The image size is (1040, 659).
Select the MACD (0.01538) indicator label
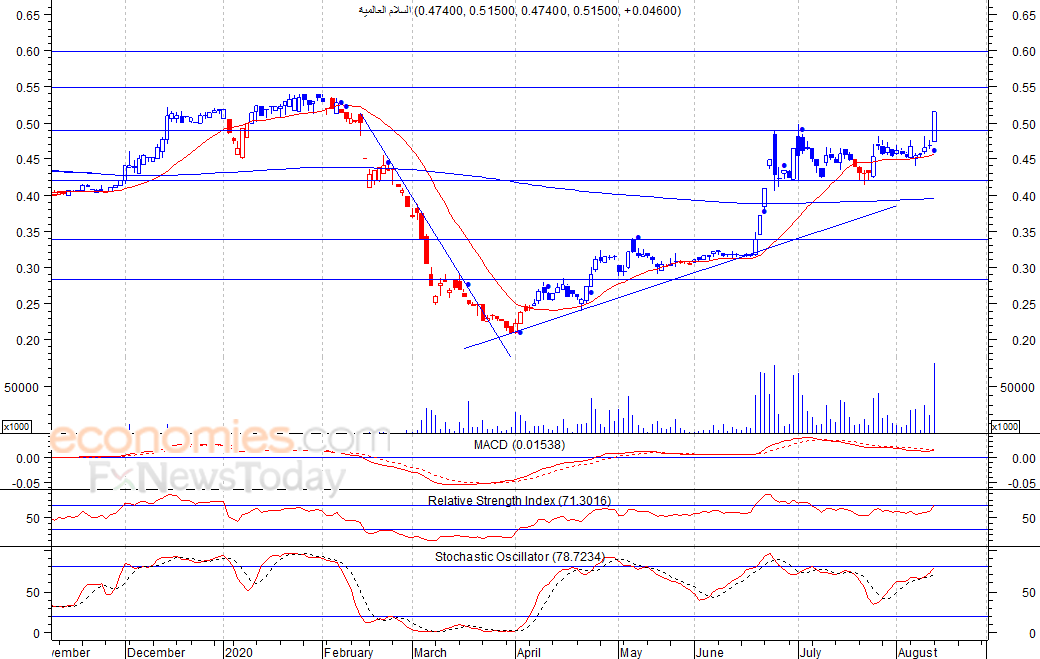coord(518,444)
